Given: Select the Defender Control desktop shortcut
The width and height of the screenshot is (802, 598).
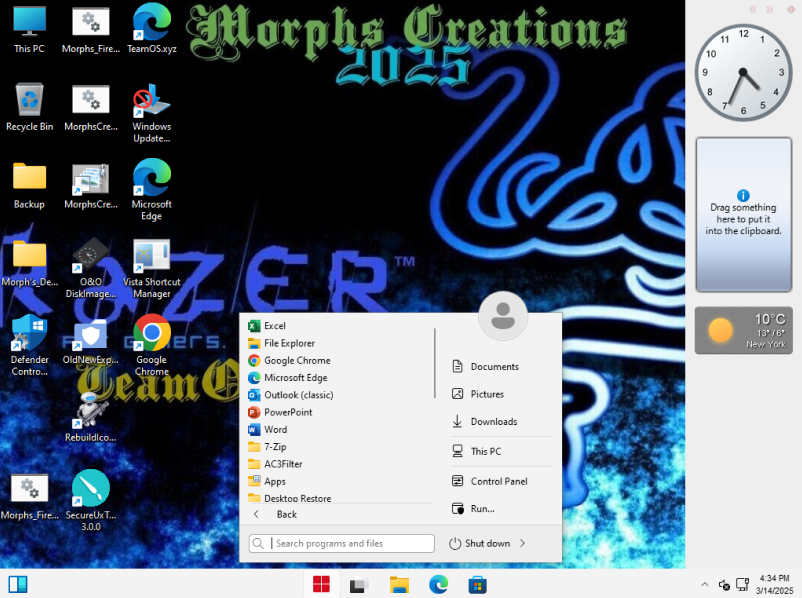Looking at the screenshot, I should point(29,346).
